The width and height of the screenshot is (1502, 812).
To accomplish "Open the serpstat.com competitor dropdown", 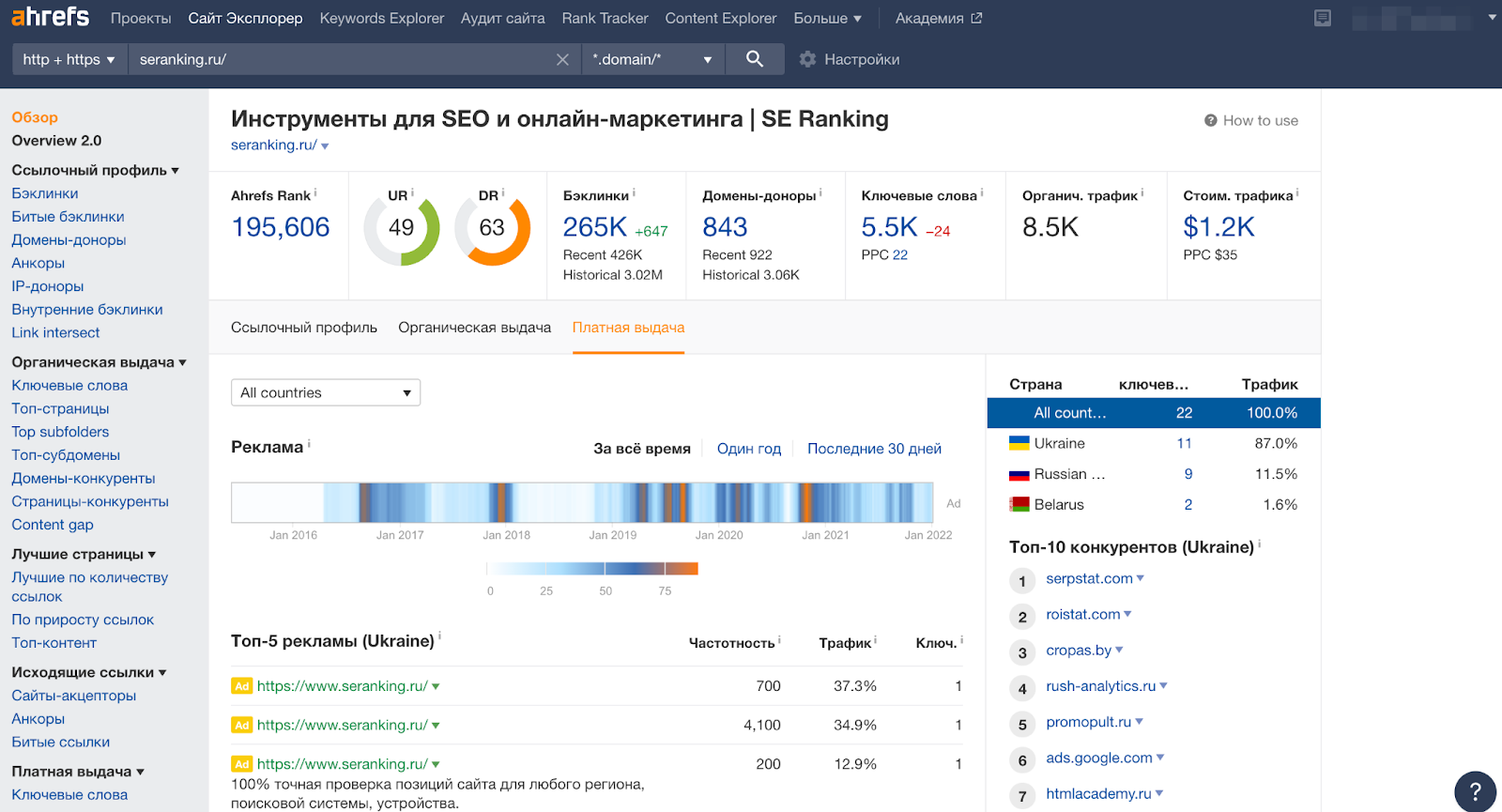I will point(1141,578).
